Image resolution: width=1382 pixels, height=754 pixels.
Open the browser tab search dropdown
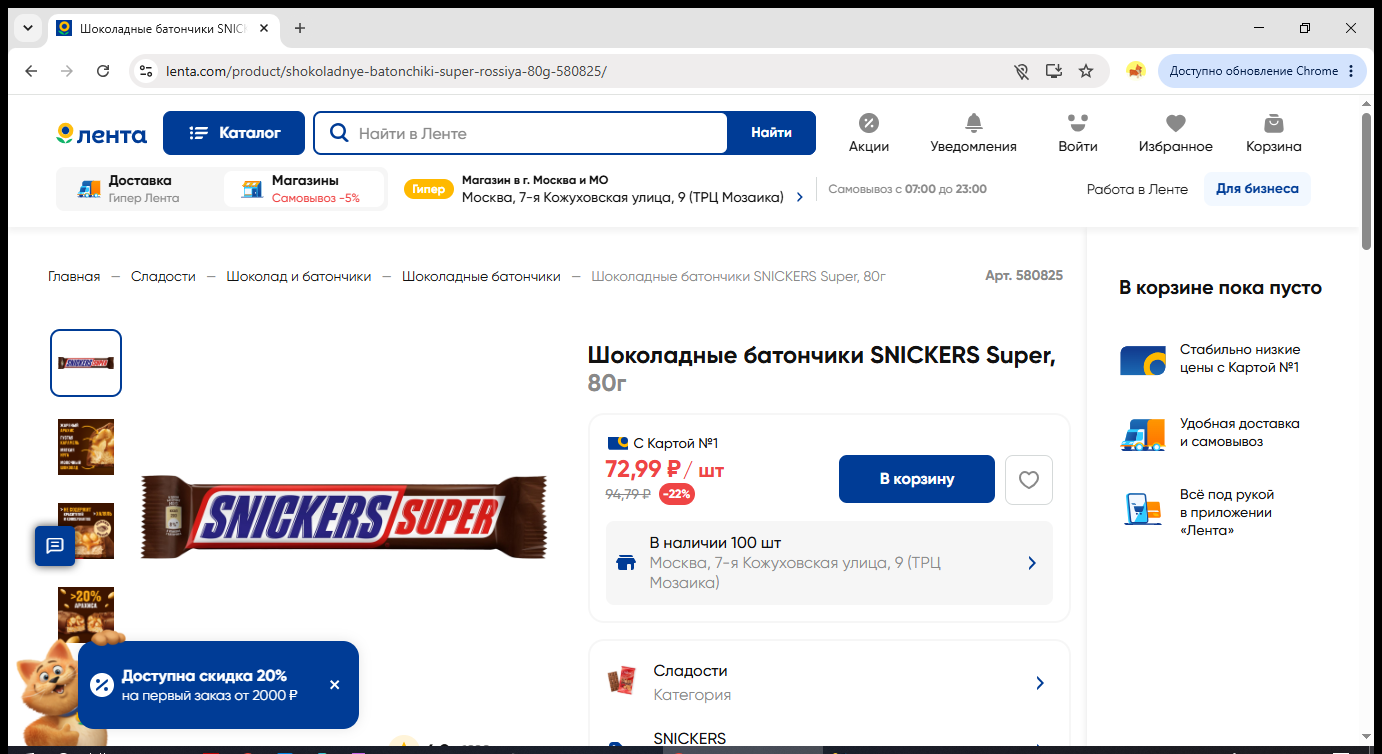click(28, 28)
